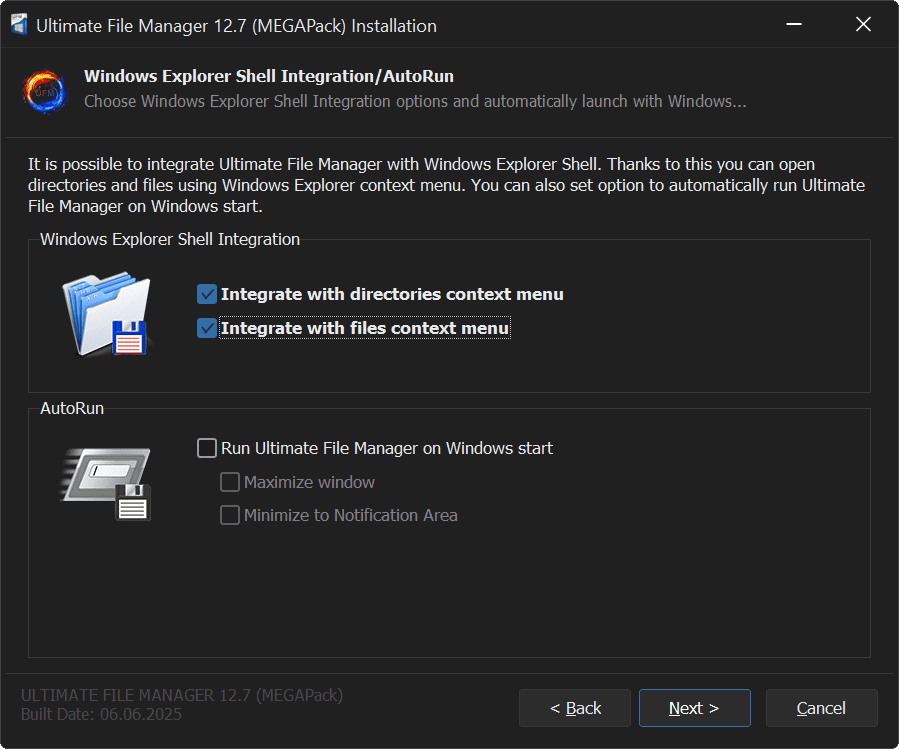Proceed by pressing the Next button

coord(694,708)
